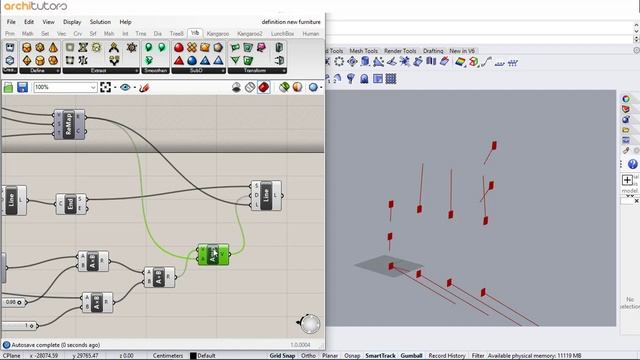Select the first green Smoothen component icon

coord(149,47)
